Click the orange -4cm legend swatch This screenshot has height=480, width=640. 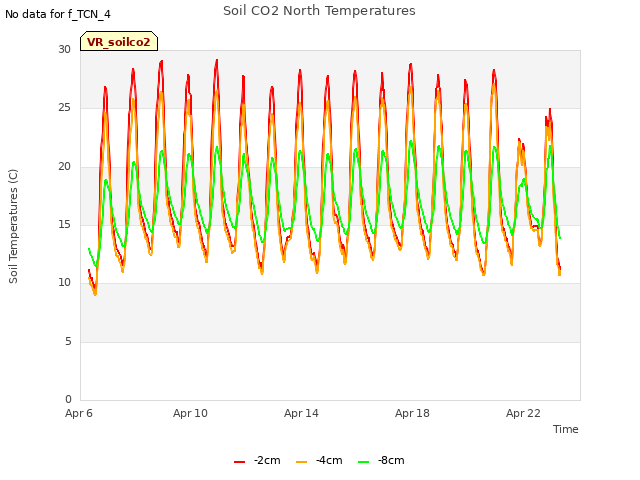pyautogui.click(x=301, y=462)
